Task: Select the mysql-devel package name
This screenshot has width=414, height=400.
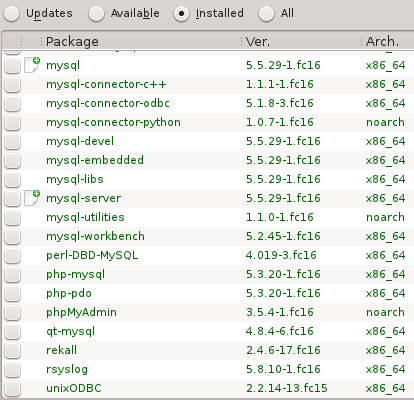Action: [80, 141]
